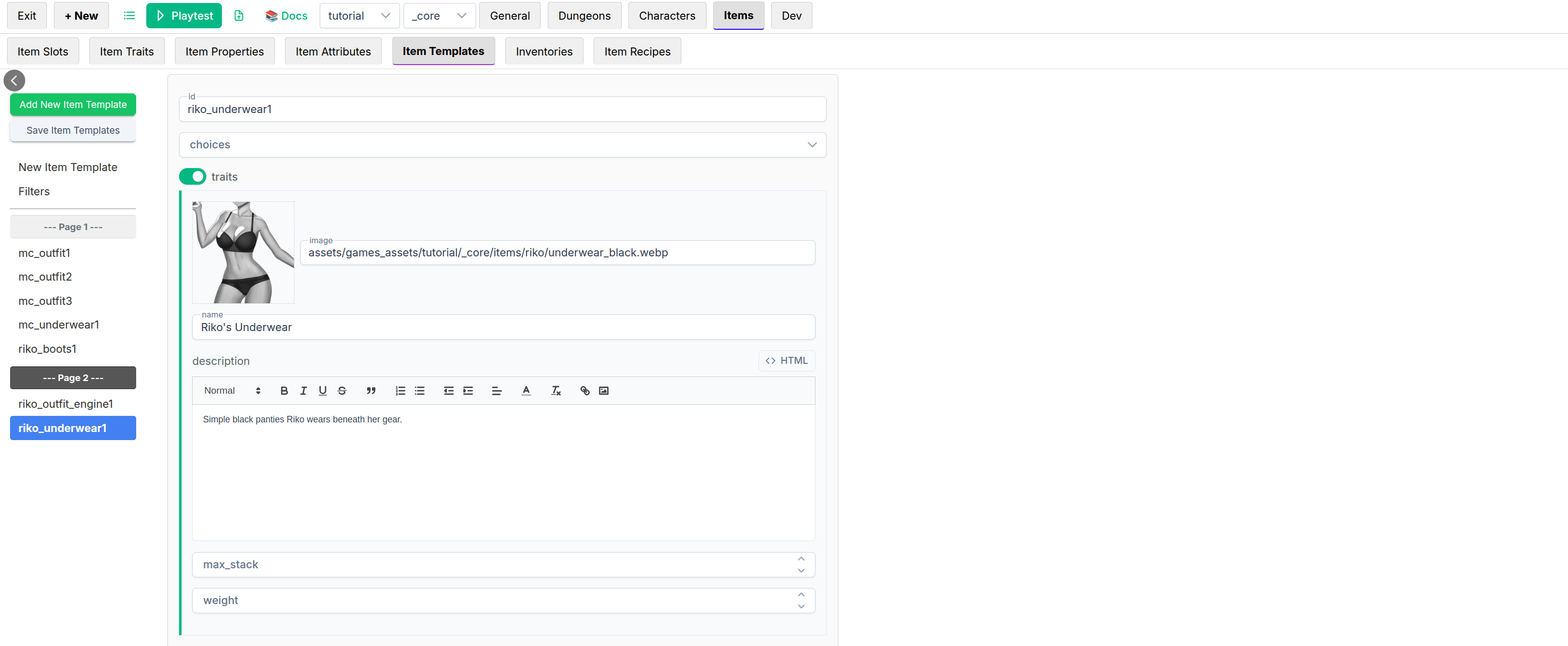The width and height of the screenshot is (1568, 646).
Task: Disable the traits toggle switch
Action: 192,177
